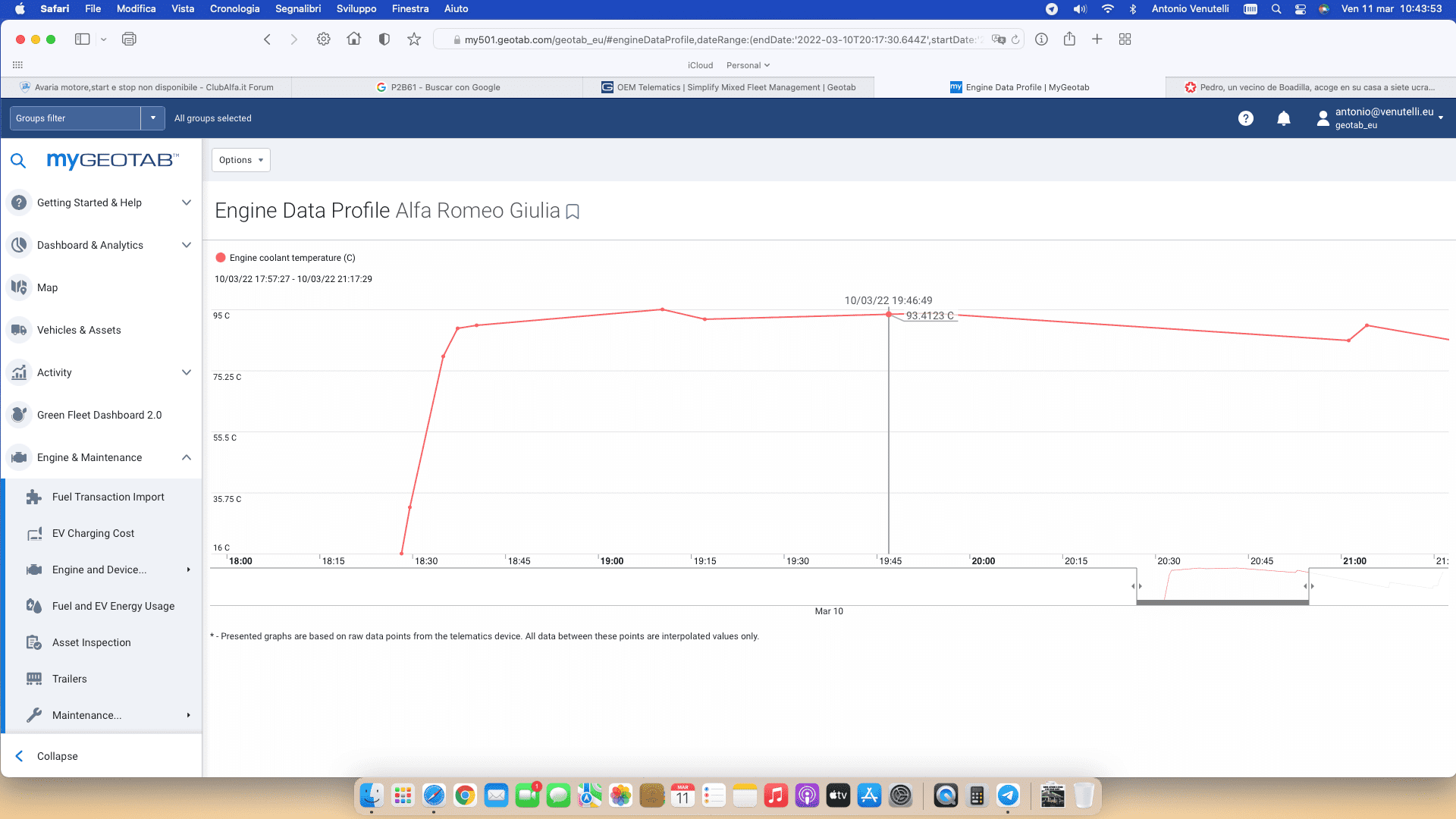Click the Vehicles & Assets truck icon

click(19, 330)
